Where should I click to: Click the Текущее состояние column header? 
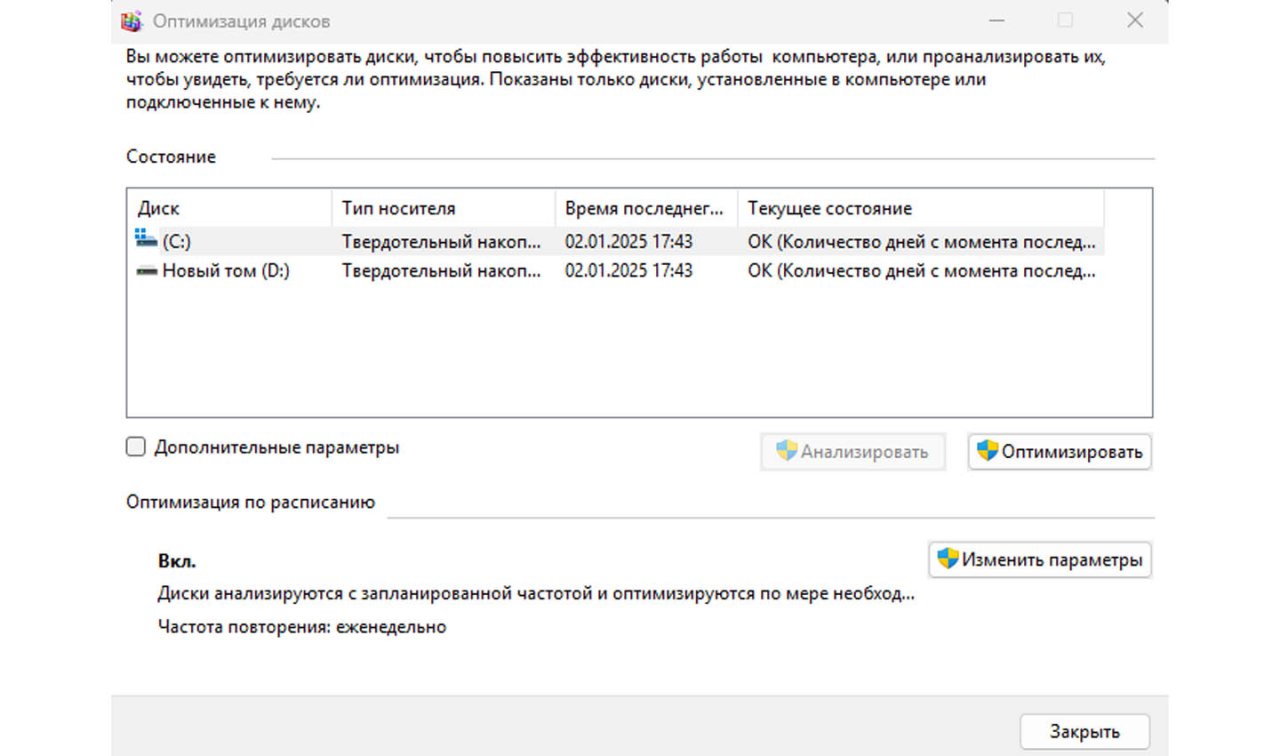click(920, 209)
